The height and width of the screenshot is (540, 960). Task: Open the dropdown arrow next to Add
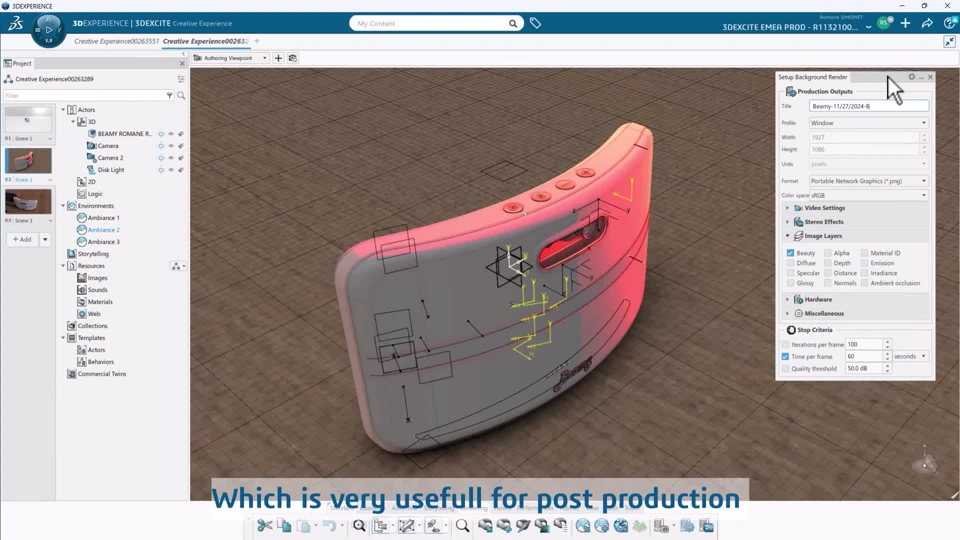pyautogui.click(x=45, y=239)
